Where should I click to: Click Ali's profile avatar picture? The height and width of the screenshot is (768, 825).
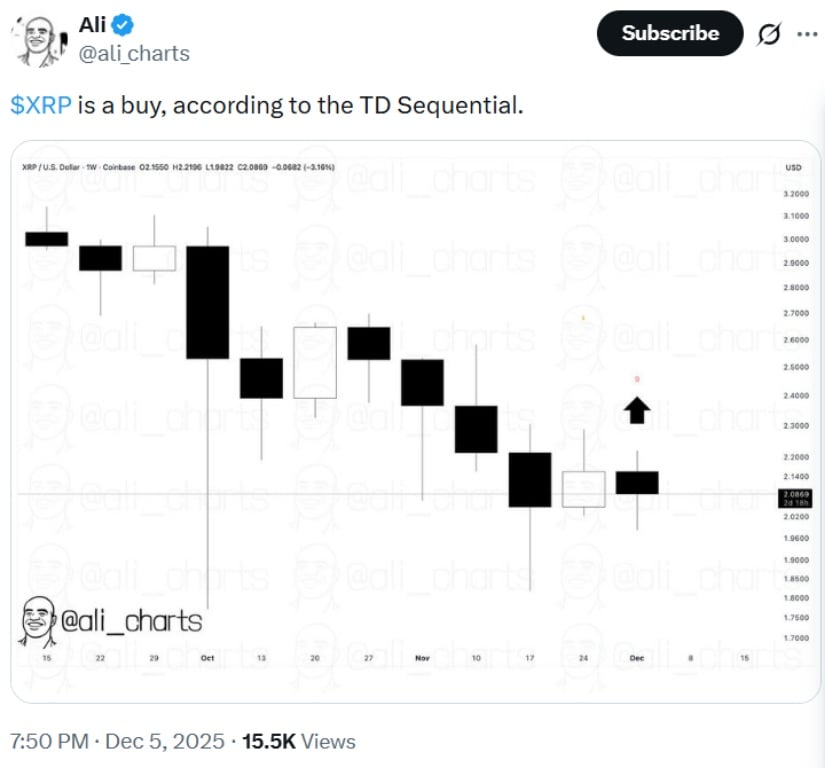click(37, 39)
